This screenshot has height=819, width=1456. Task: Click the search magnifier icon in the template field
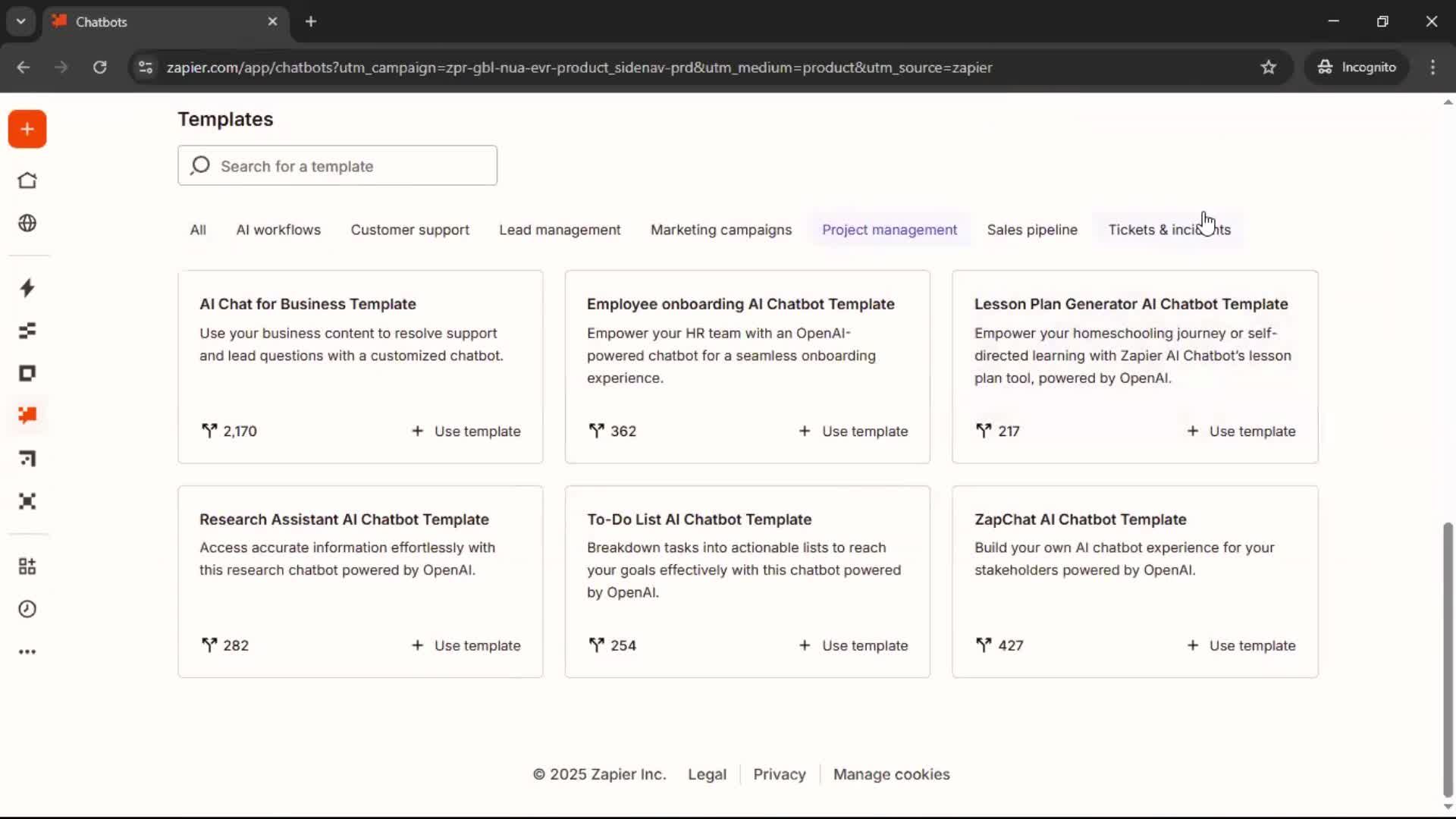200,165
